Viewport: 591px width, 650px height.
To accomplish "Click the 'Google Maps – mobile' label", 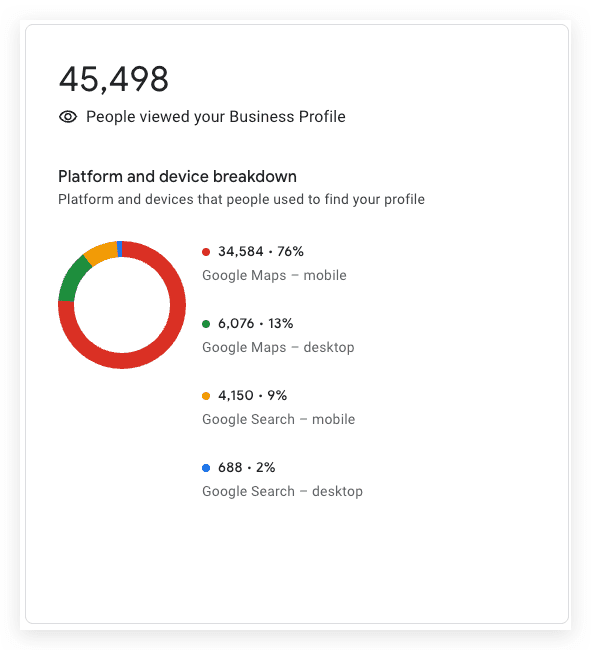I will (274, 275).
